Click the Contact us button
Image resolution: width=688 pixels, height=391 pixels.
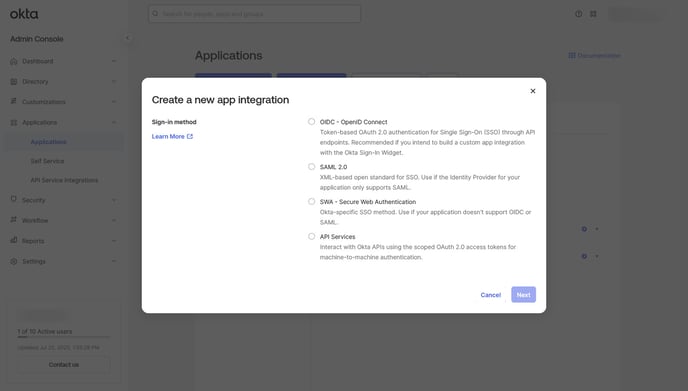coord(64,365)
